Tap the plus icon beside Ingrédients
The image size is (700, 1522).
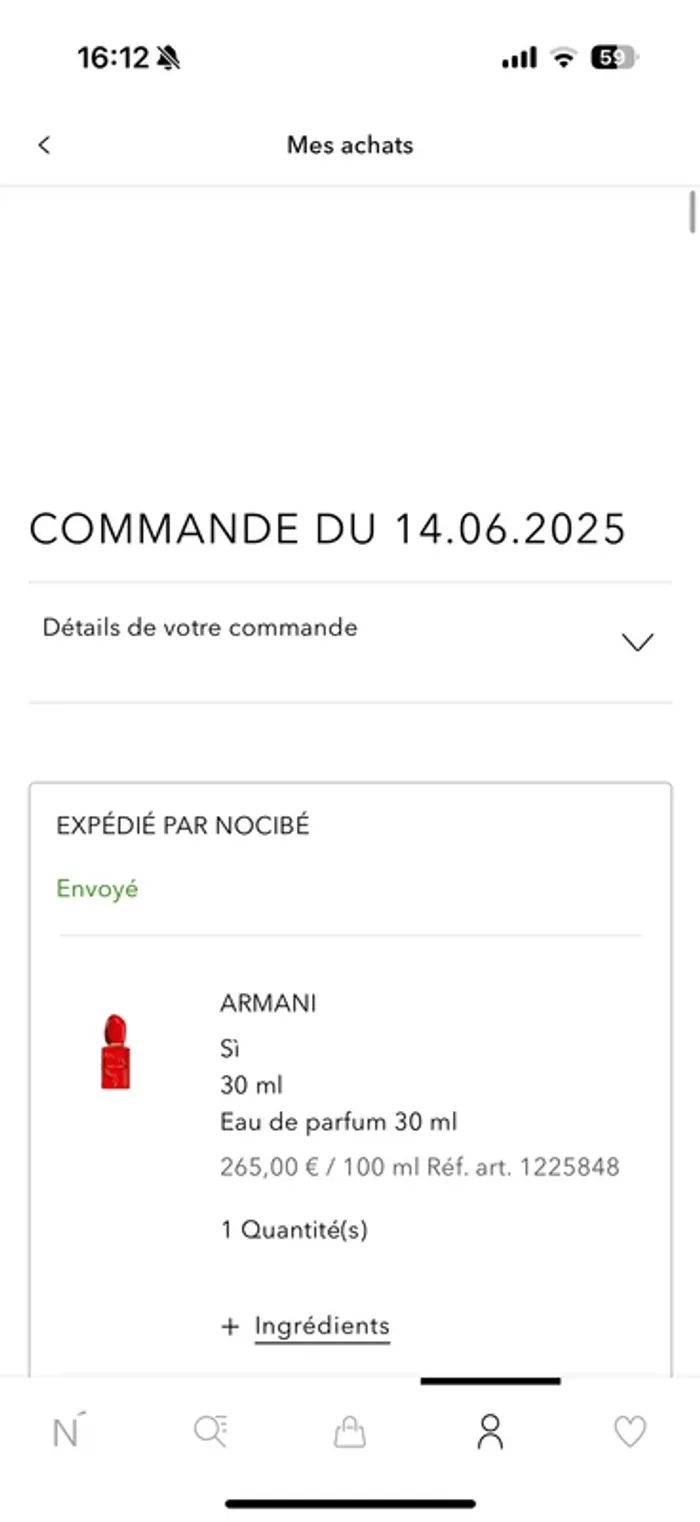click(x=231, y=1327)
